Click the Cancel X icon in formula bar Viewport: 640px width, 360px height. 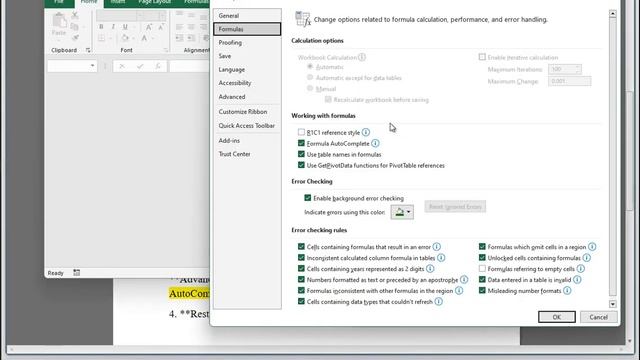pyautogui.click(x=122, y=66)
